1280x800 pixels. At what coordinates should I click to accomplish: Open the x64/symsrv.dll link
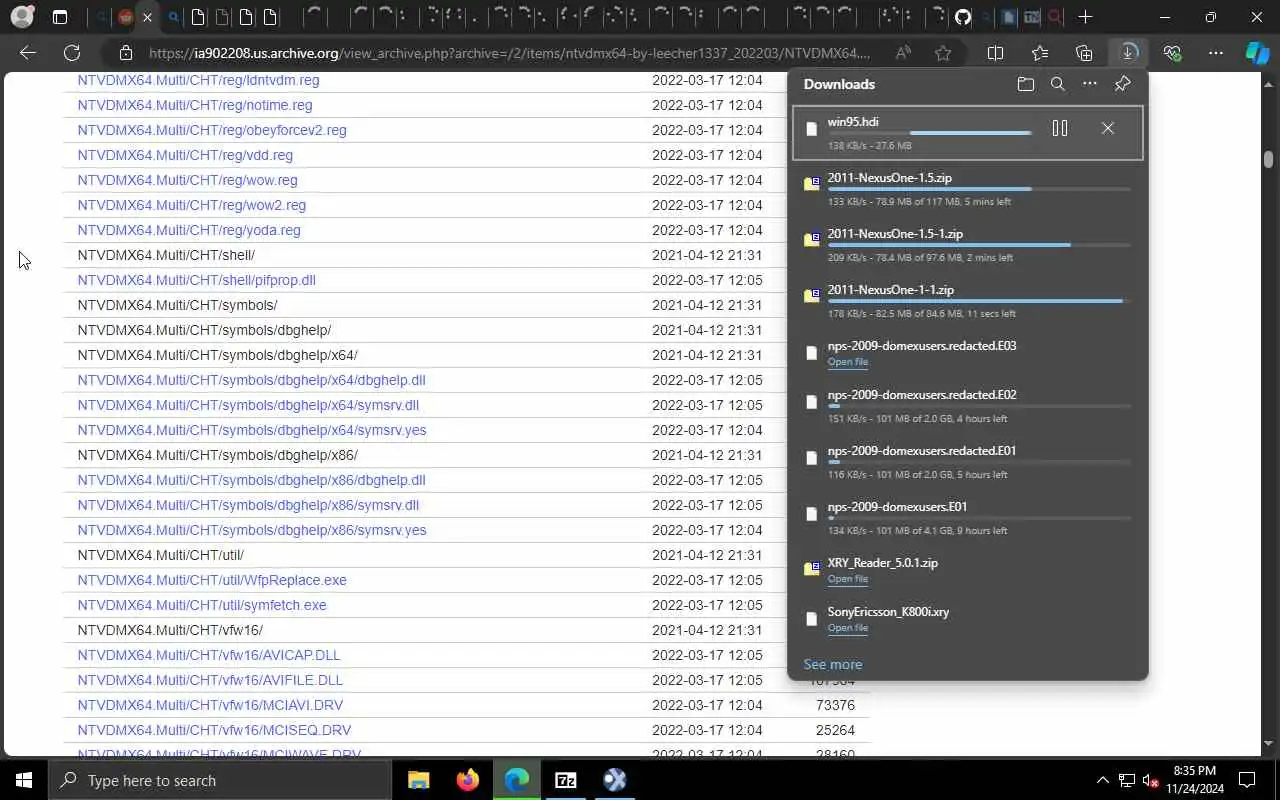click(248, 405)
